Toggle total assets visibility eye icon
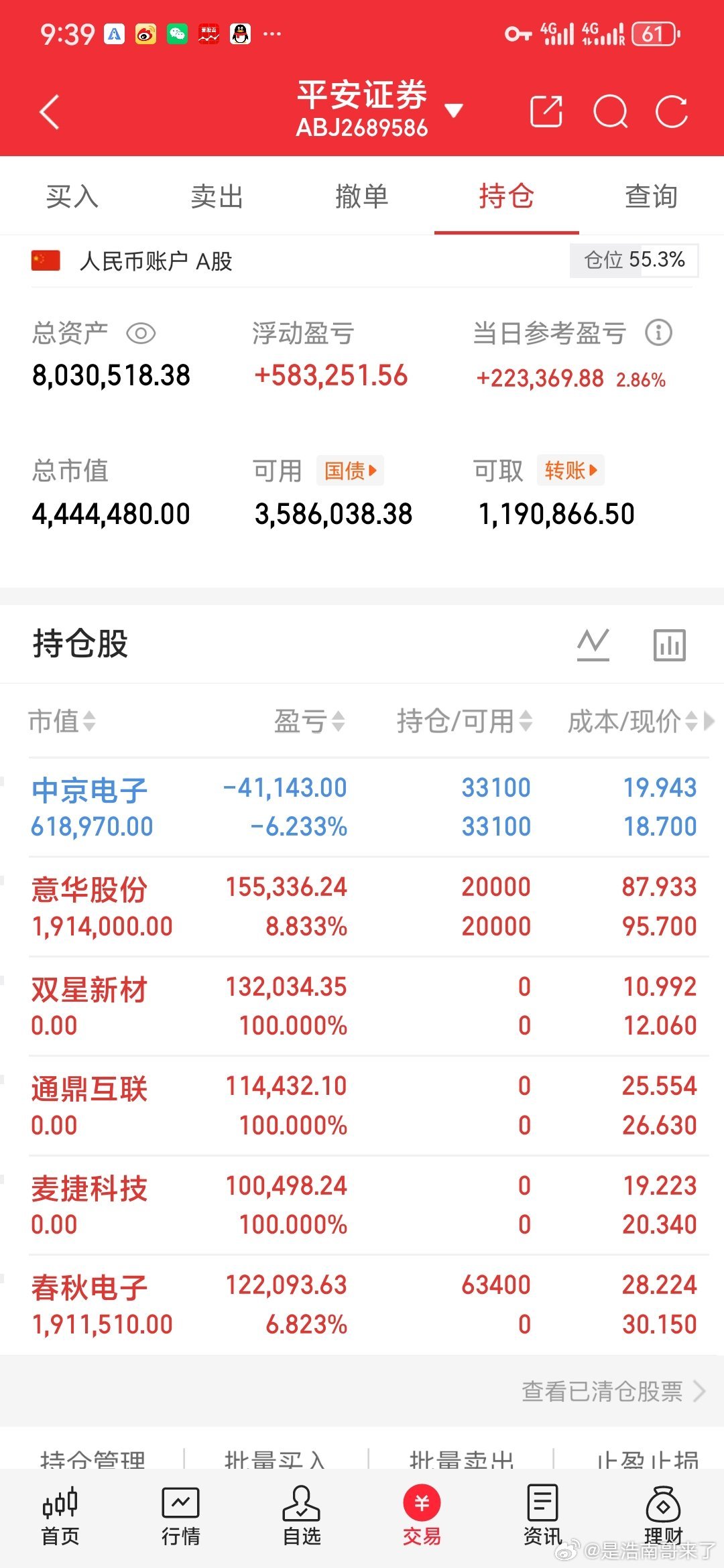 click(x=141, y=333)
